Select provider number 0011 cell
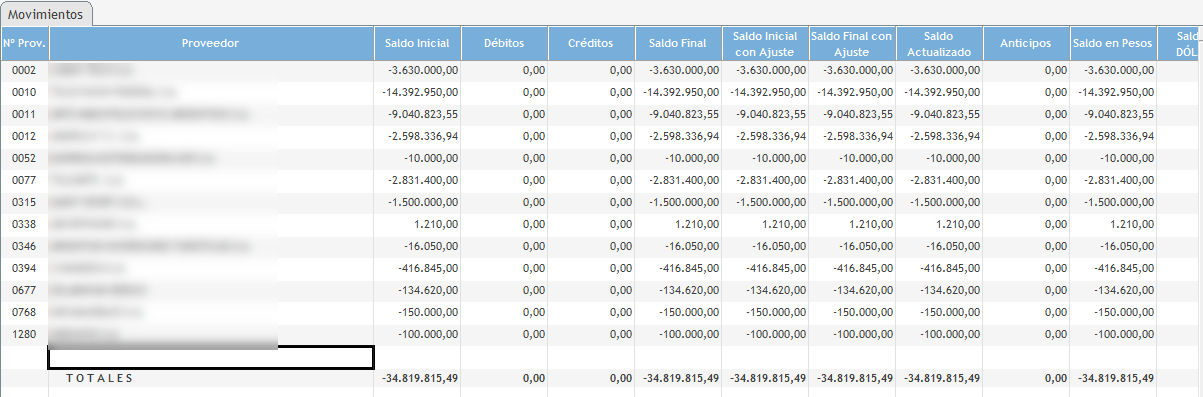 (x=24, y=114)
